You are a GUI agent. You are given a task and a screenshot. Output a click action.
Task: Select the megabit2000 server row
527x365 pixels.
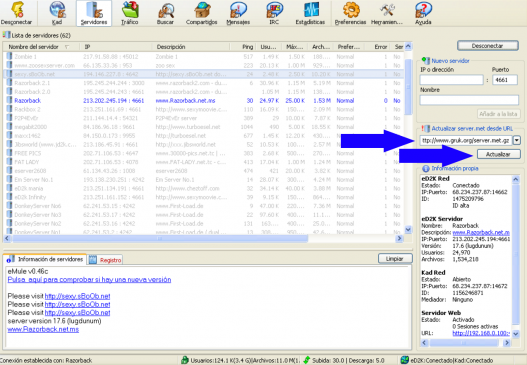[x=204, y=127]
